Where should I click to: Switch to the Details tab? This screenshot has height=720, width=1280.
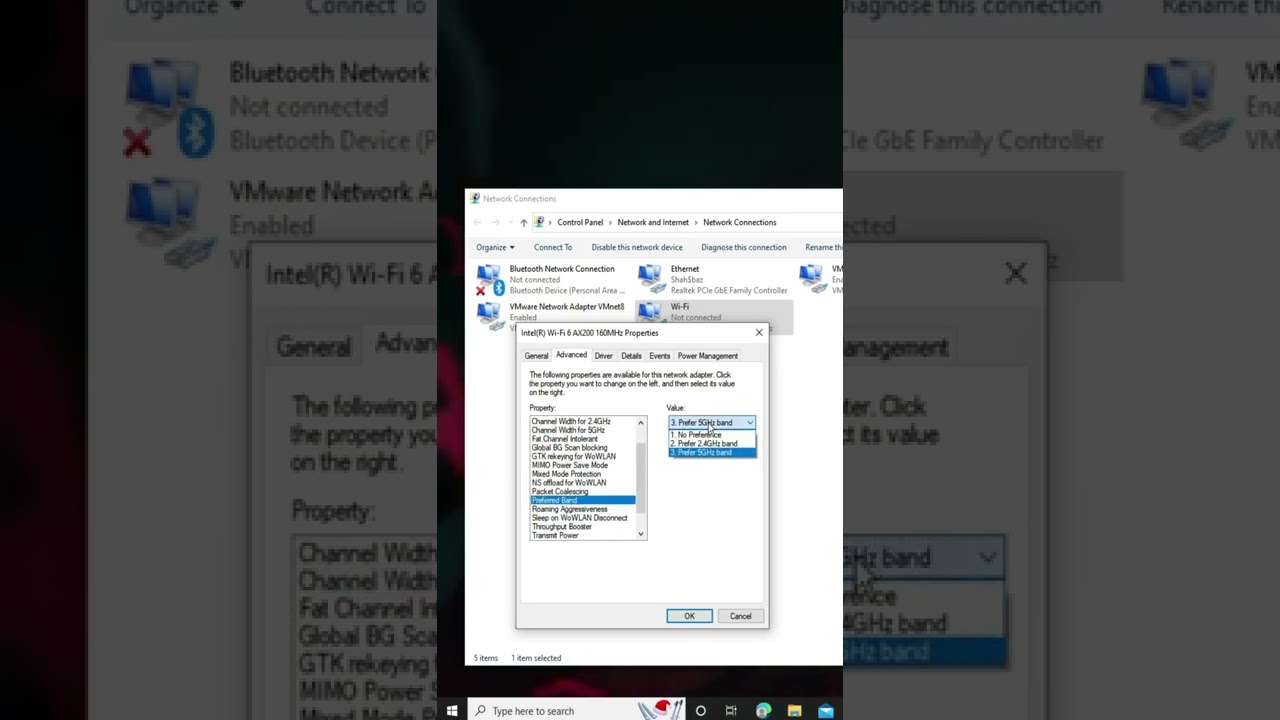631,356
